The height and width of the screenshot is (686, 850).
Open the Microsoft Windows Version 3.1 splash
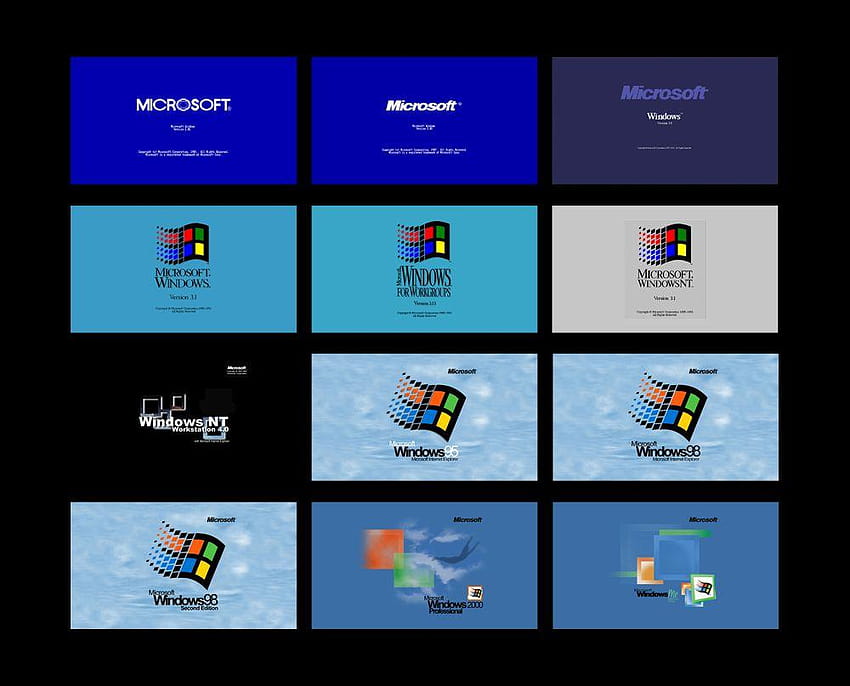coord(184,269)
